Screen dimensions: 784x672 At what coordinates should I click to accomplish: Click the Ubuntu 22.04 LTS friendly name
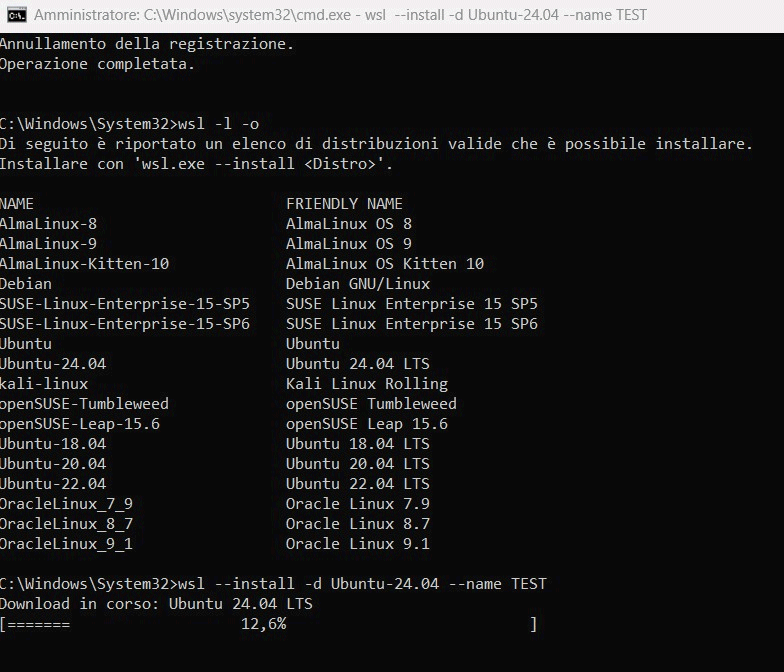357,484
